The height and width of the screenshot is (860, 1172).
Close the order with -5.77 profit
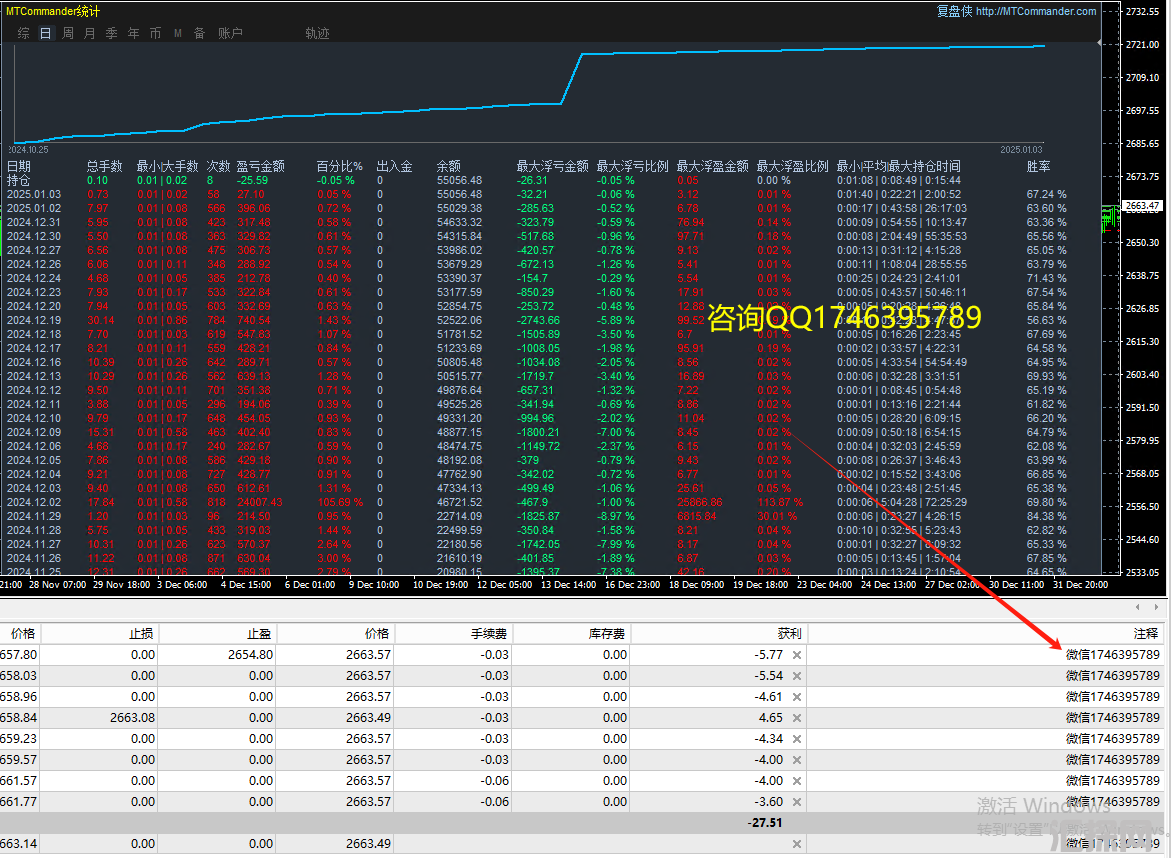point(797,655)
